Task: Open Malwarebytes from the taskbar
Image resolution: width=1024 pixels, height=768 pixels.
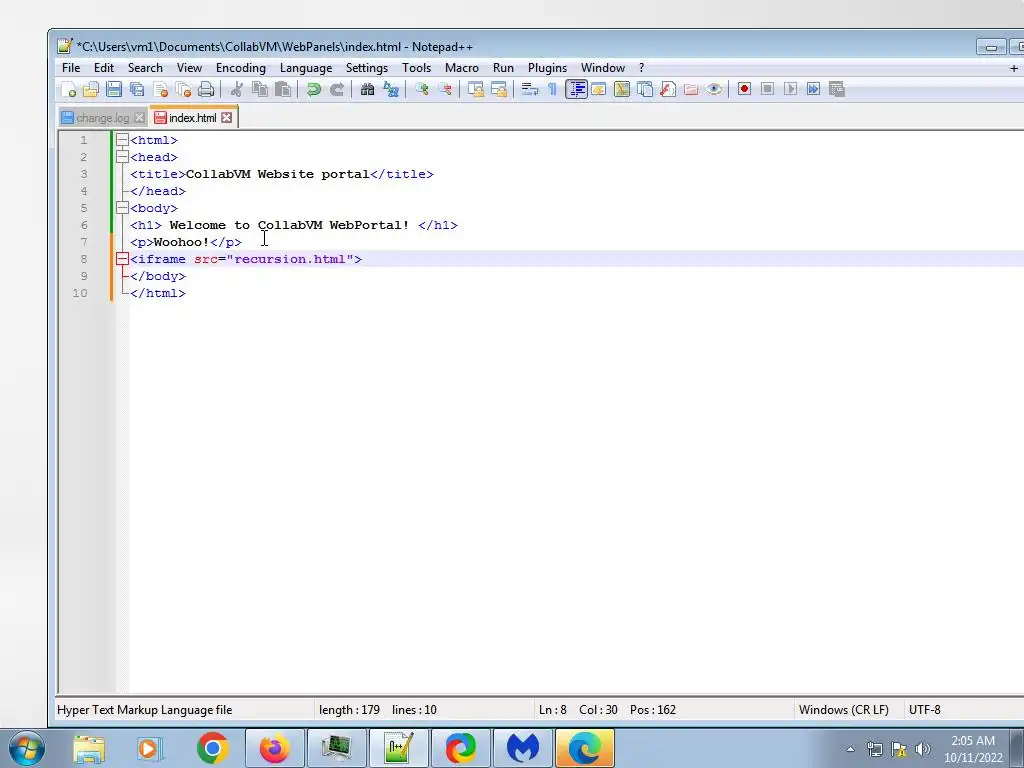Action: pos(522,748)
